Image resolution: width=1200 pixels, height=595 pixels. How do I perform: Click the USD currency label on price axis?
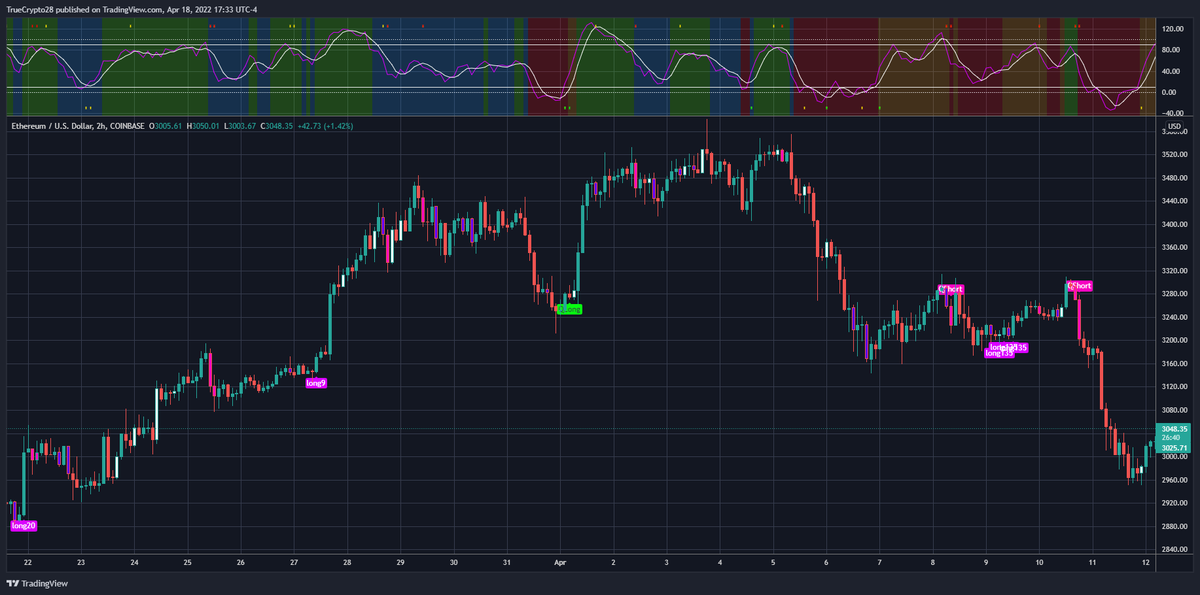tap(1174, 126)
